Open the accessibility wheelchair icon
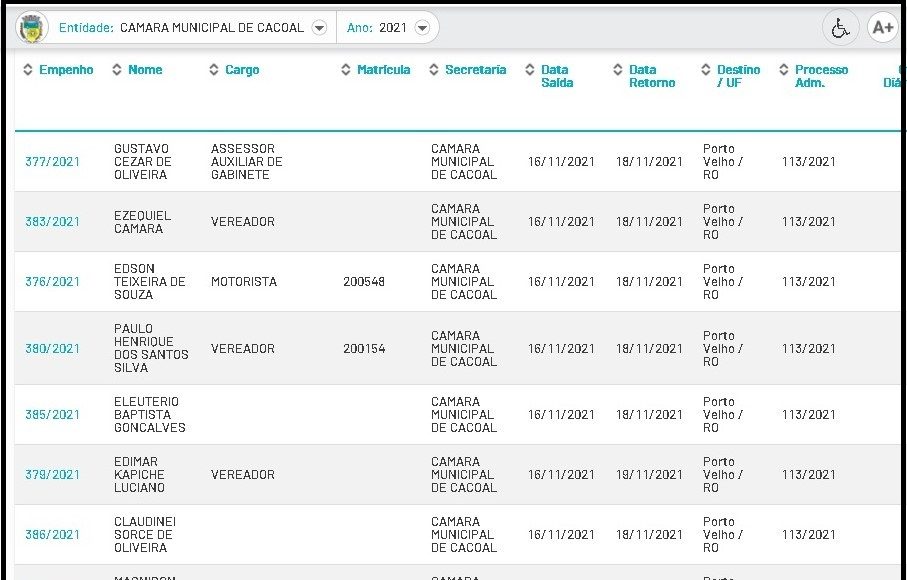Screen dimensions: 907x580 coord(840,28)
